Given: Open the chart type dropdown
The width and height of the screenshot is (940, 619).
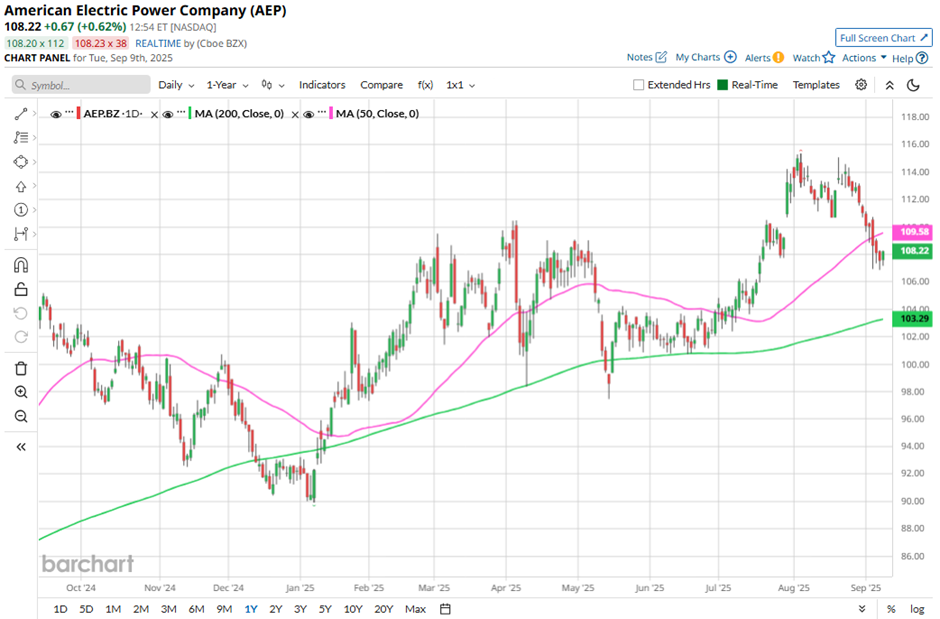Looking at the screenshot, I should (273, 85).
